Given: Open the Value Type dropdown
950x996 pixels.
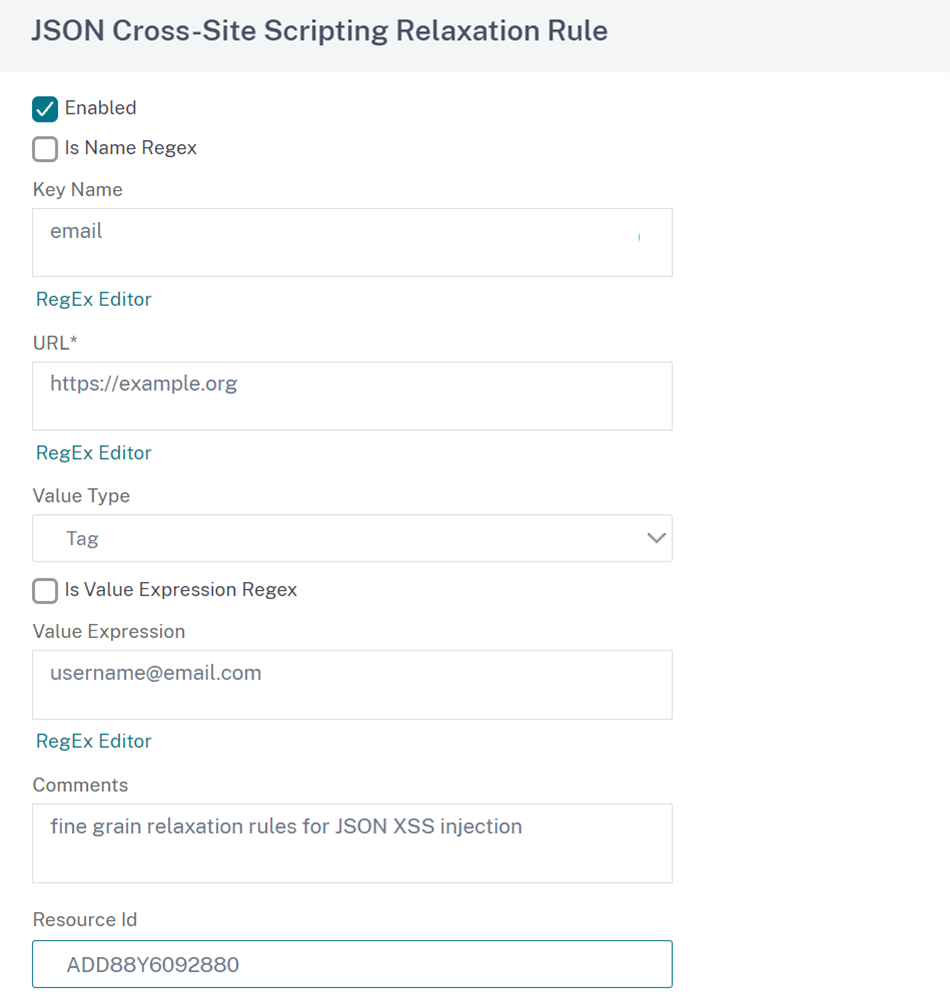Looking at the screenshot, I should tap(352, 538).
